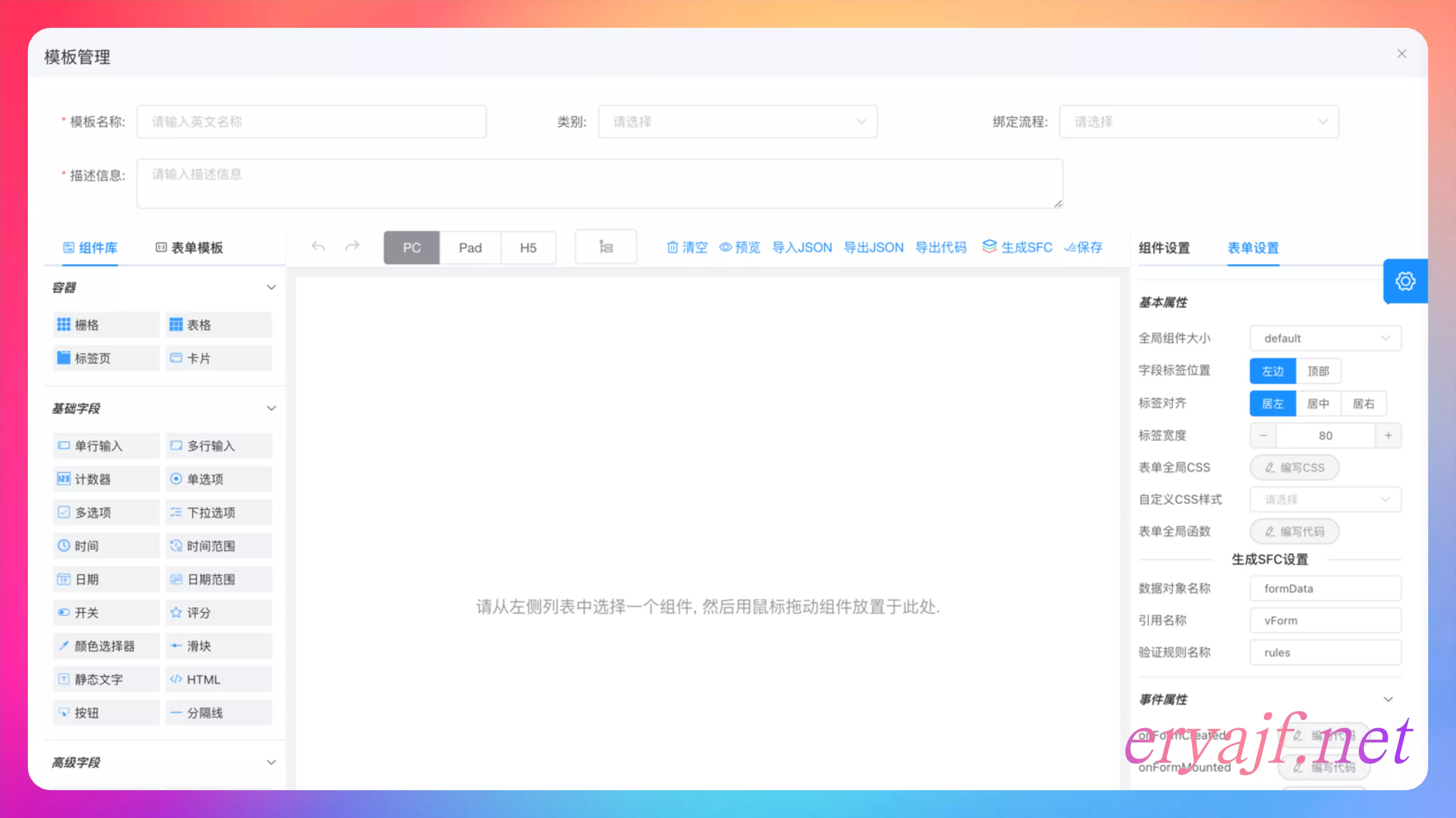1456x818 pixels.
Task: Collapse the 基础字段 basic fields section
Action: tap(271, 409)
